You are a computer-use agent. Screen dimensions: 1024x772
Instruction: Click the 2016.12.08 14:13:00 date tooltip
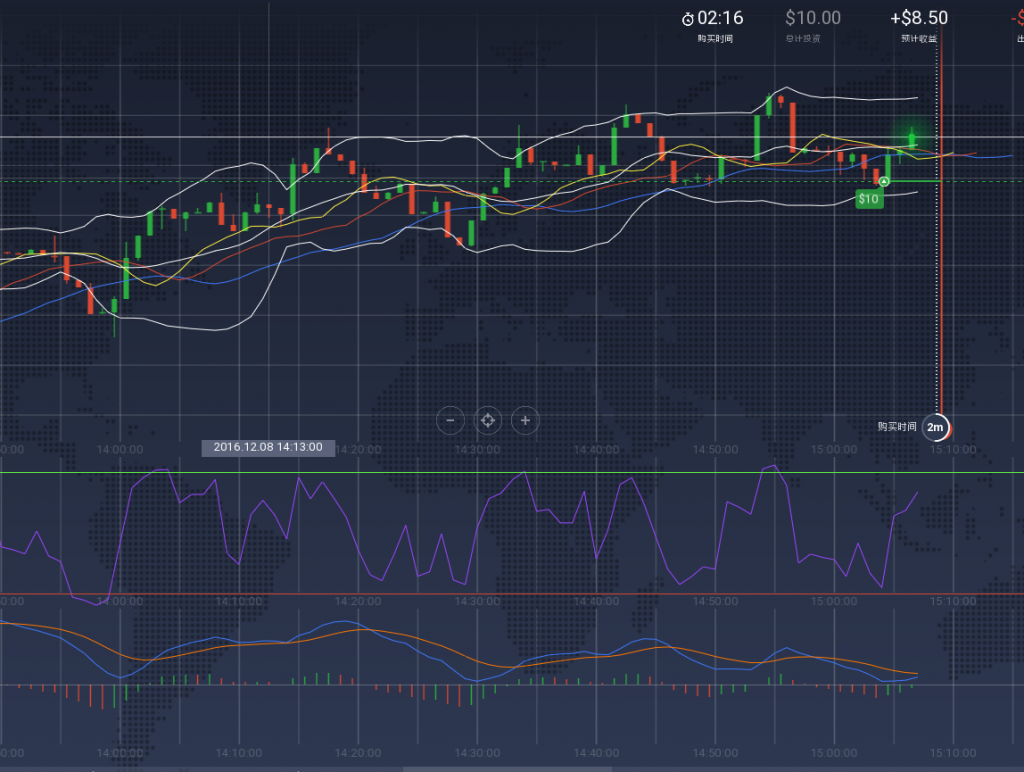pos(268,447)
